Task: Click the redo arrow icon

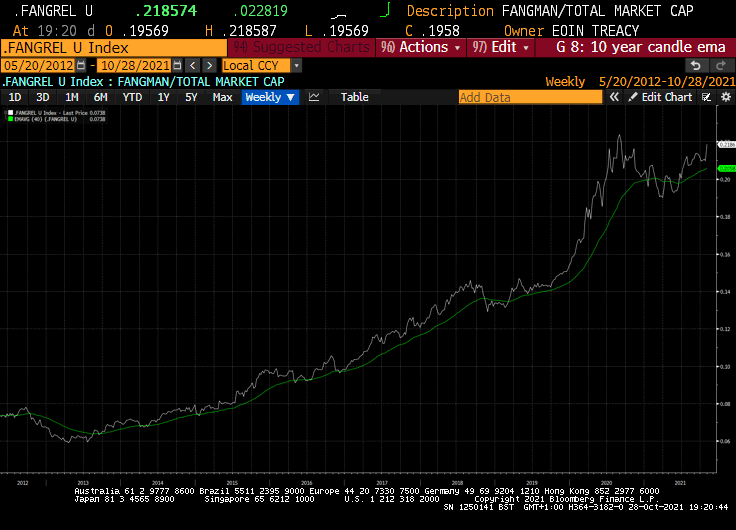Action: [721, 66]
